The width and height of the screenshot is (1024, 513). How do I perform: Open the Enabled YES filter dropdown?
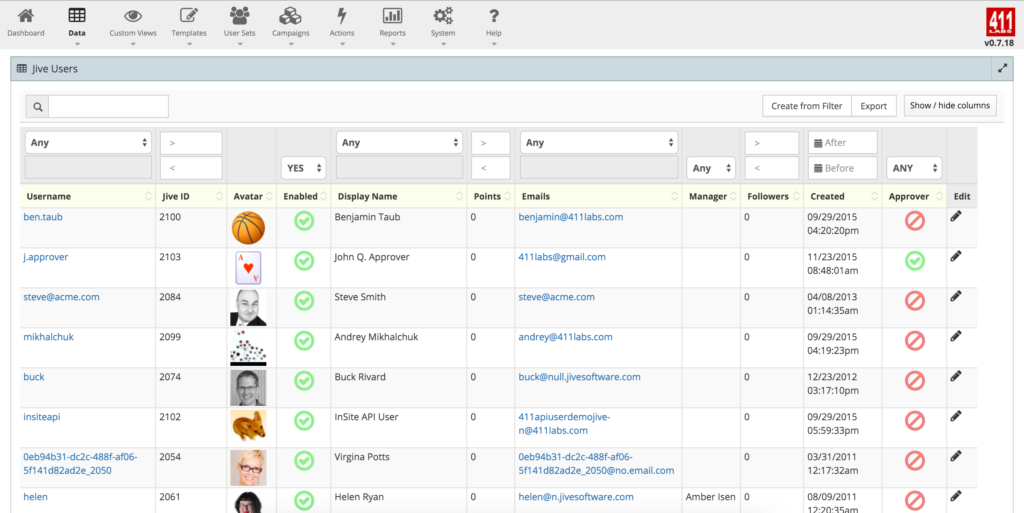coord(304,168)
